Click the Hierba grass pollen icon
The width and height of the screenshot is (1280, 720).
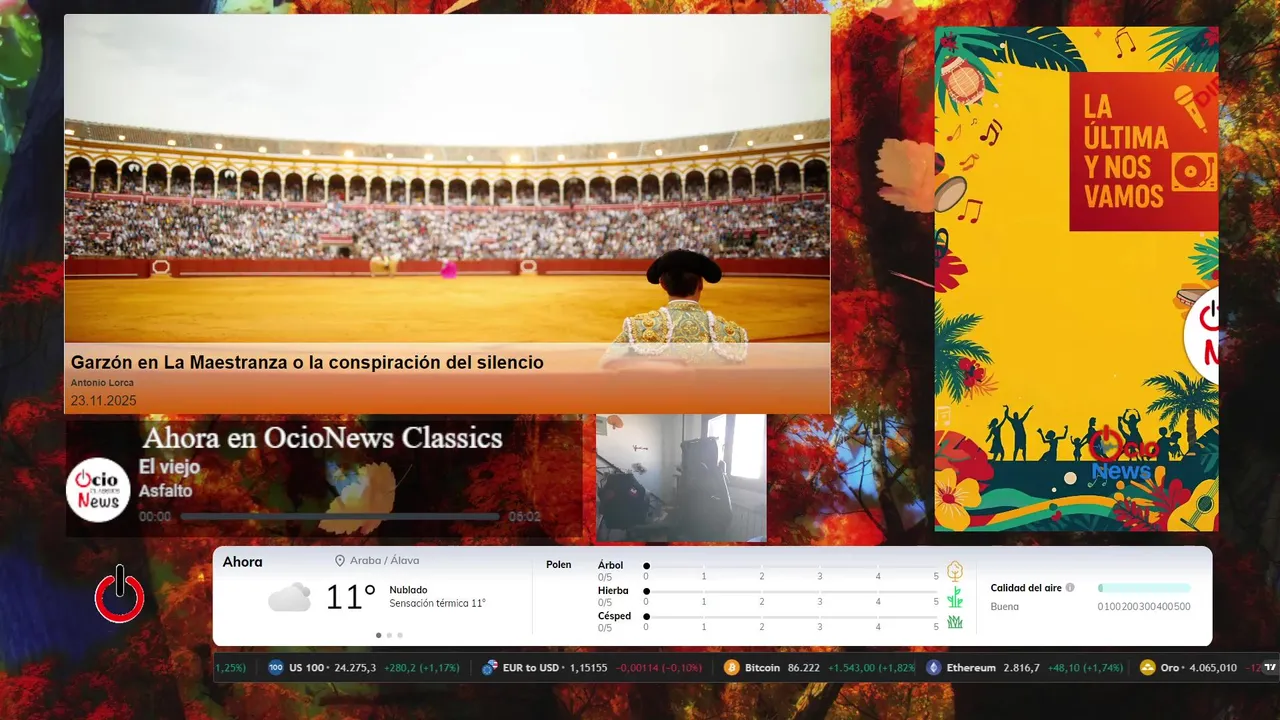click(955, 597)
